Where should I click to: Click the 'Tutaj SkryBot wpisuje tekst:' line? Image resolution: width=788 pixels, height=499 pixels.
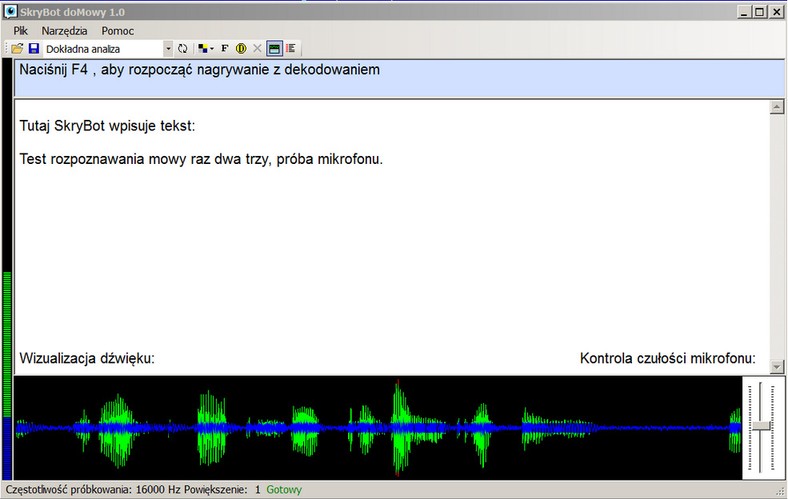[107, 126]
